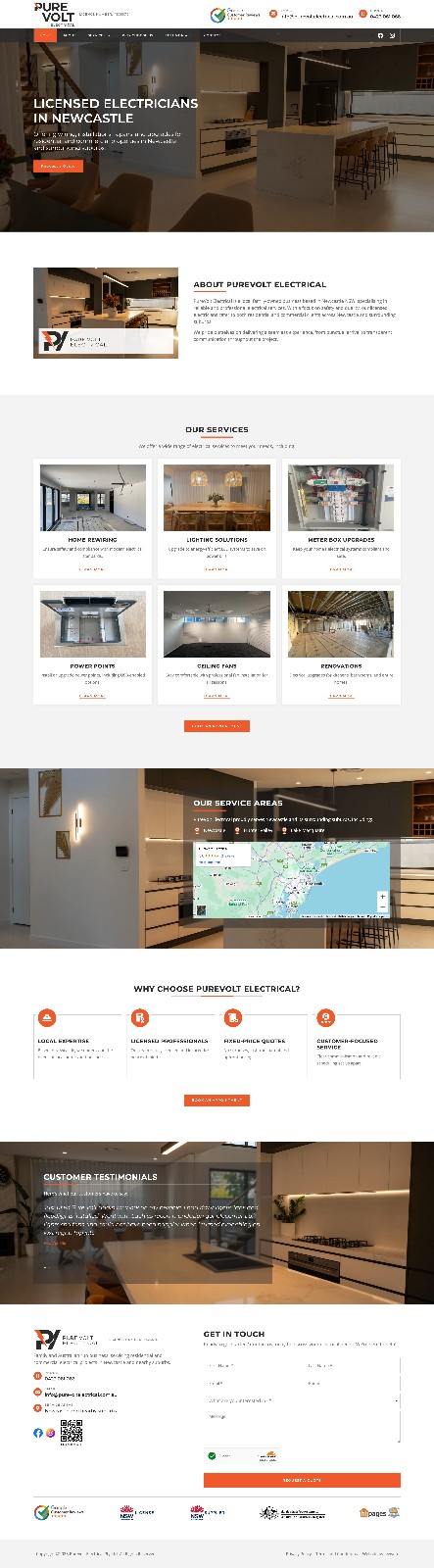This screenshot has height=1568, width=434.
Task: Click the Licensed Professionals orange icon
Action: tap(140, 1018)
